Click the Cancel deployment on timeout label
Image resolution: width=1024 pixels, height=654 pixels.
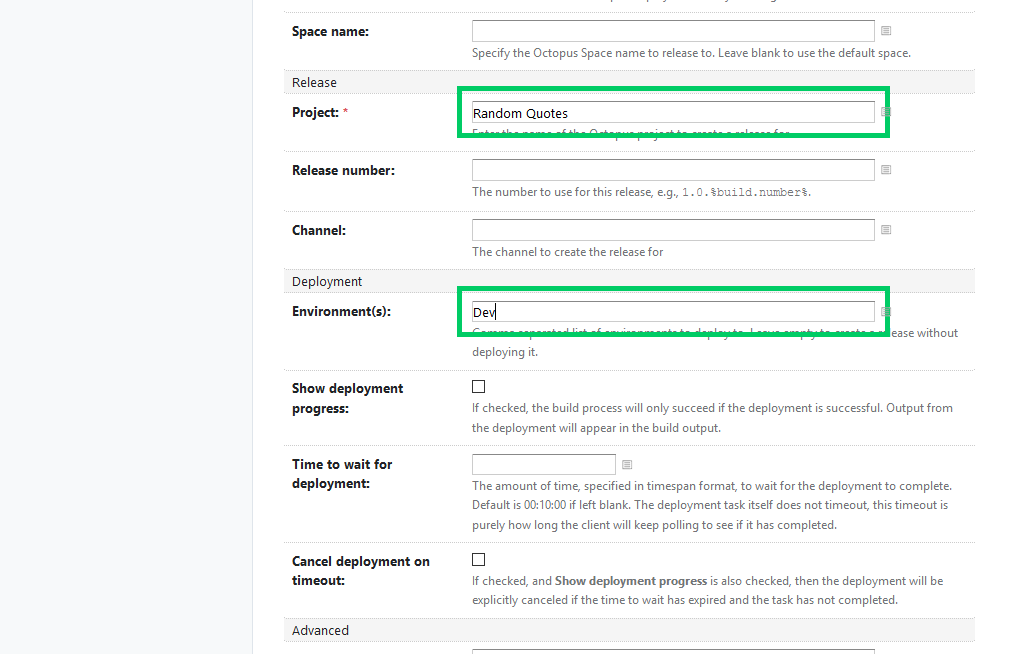(360, 571)
